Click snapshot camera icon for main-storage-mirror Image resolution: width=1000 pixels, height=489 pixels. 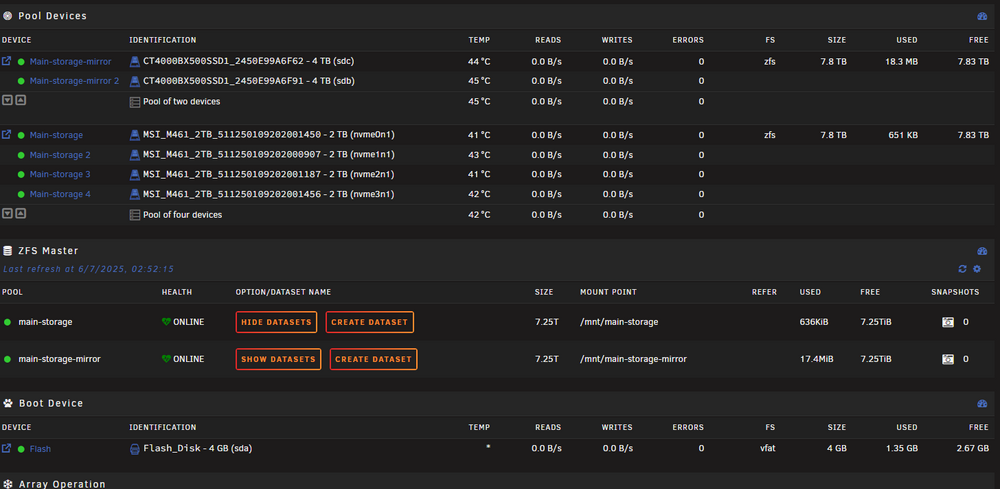point(948,359)
